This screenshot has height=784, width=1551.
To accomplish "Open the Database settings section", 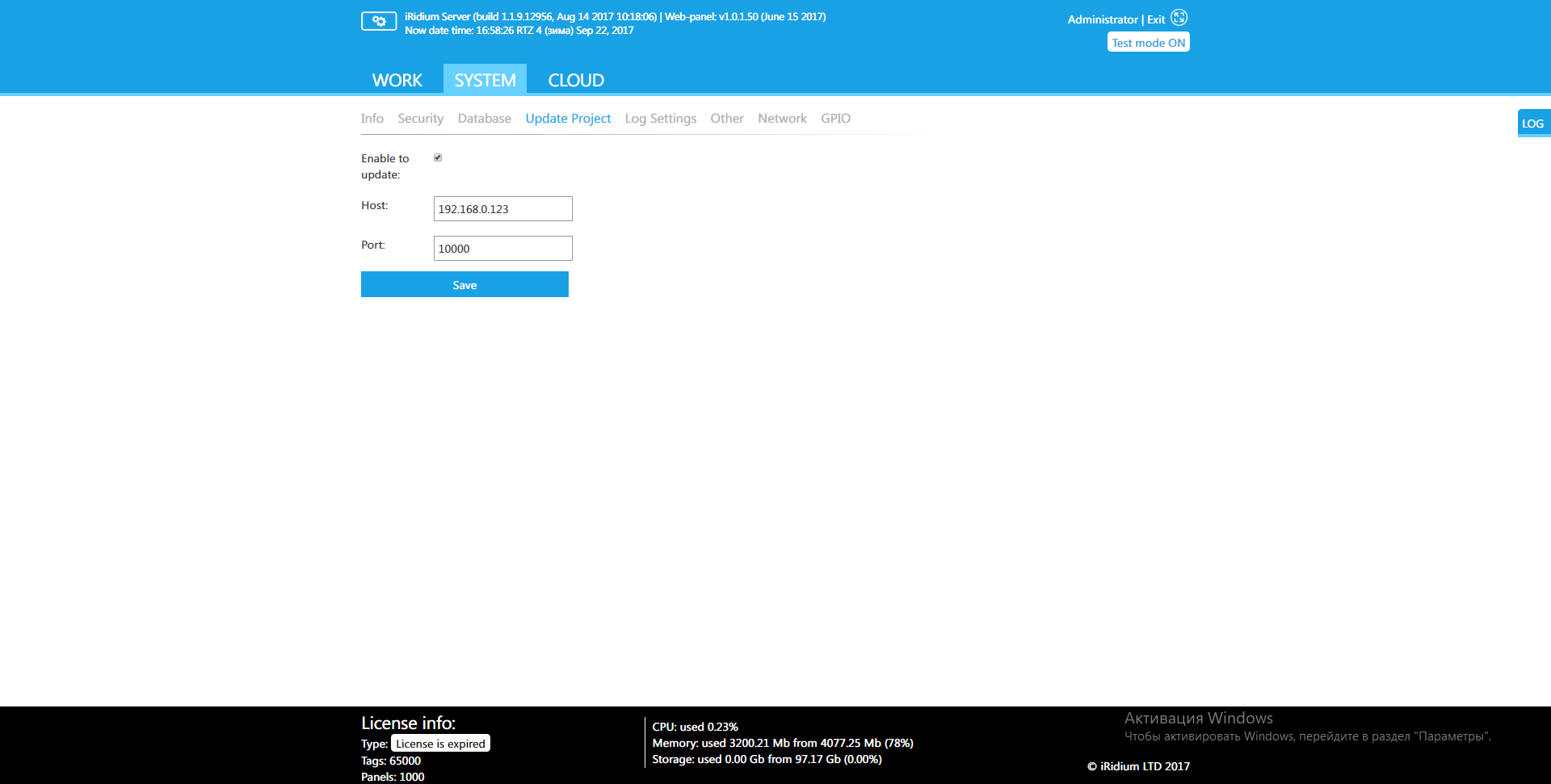I will [x=483, y=118].
